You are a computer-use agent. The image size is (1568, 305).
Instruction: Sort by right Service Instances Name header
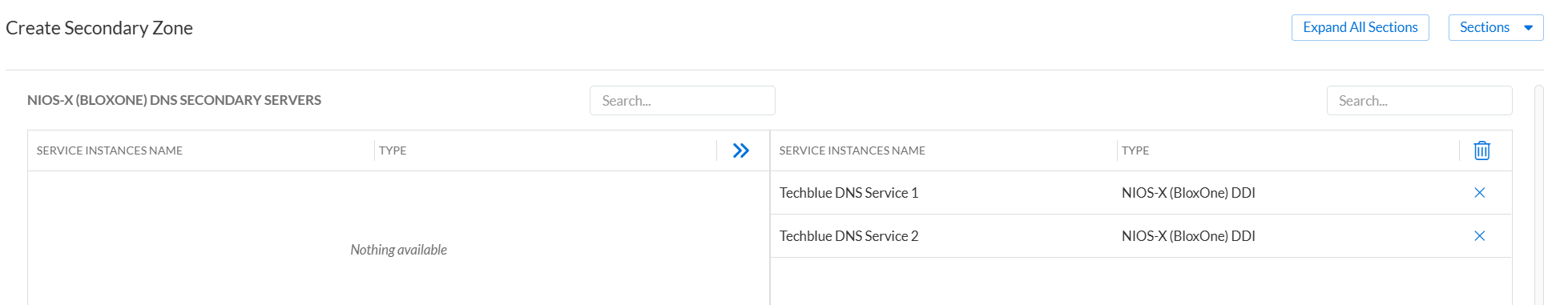point(852,150)
